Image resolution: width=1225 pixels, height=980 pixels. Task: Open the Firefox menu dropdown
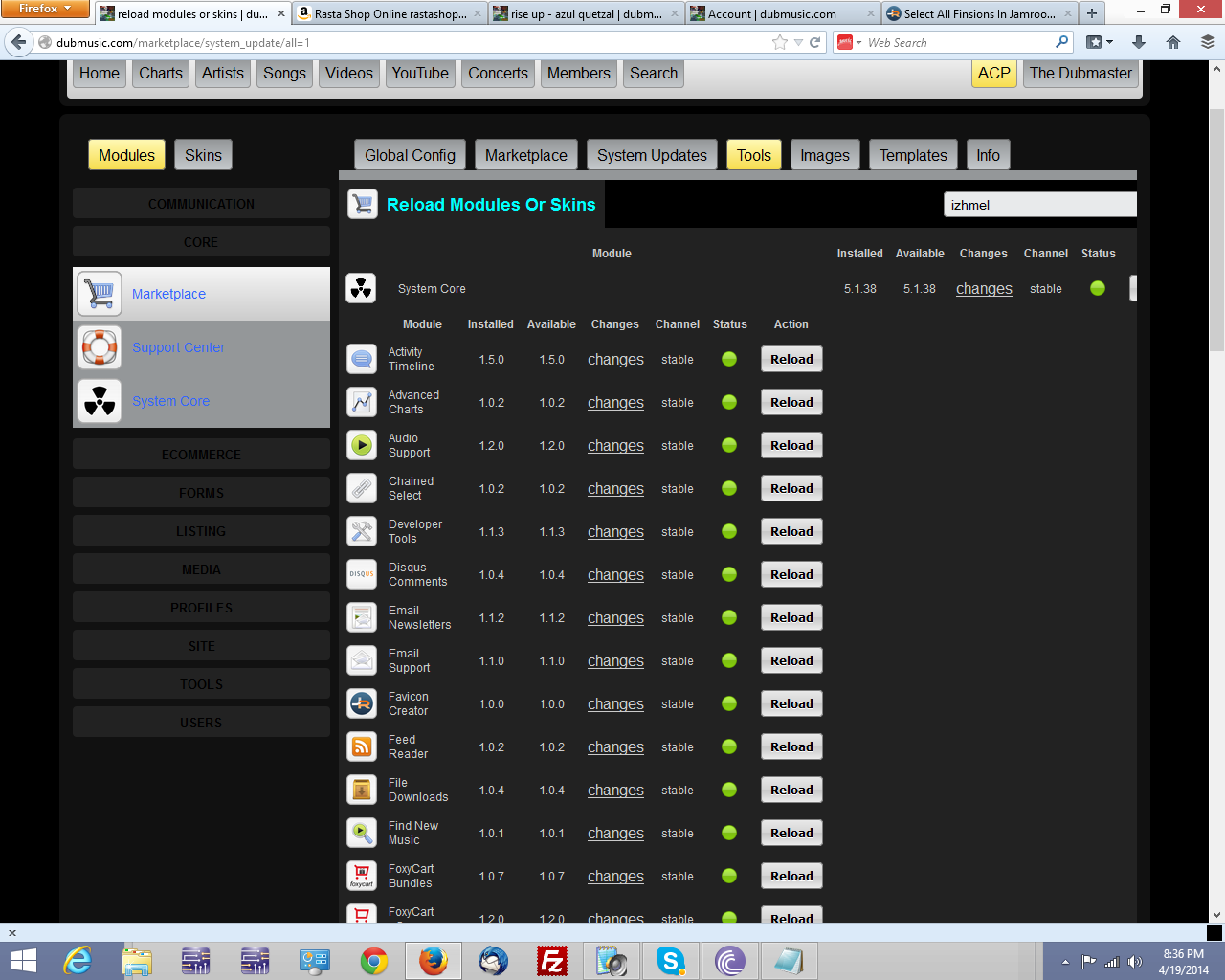pos(45,9)
